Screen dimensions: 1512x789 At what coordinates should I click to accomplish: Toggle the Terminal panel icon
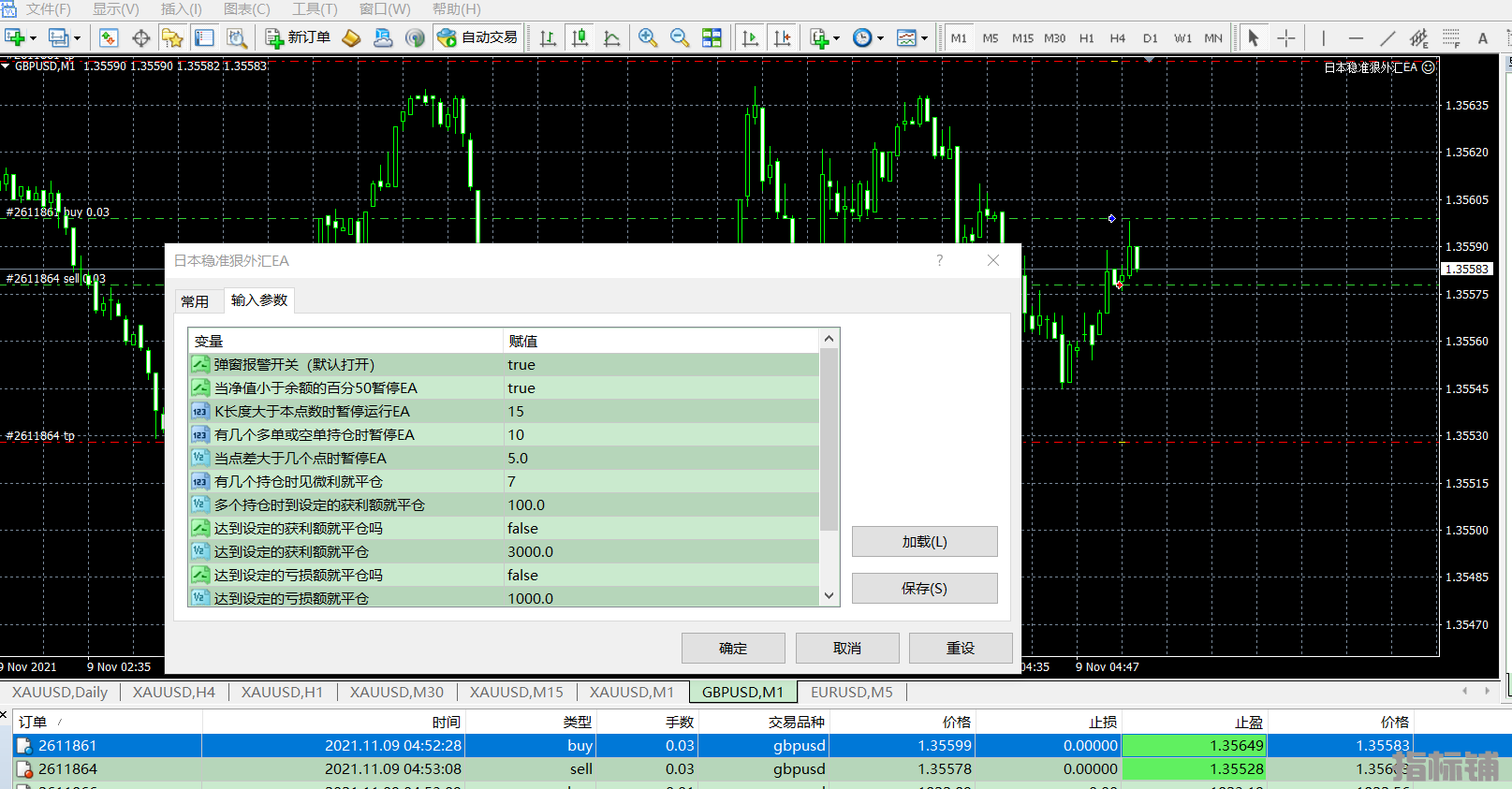coord(204,37)
